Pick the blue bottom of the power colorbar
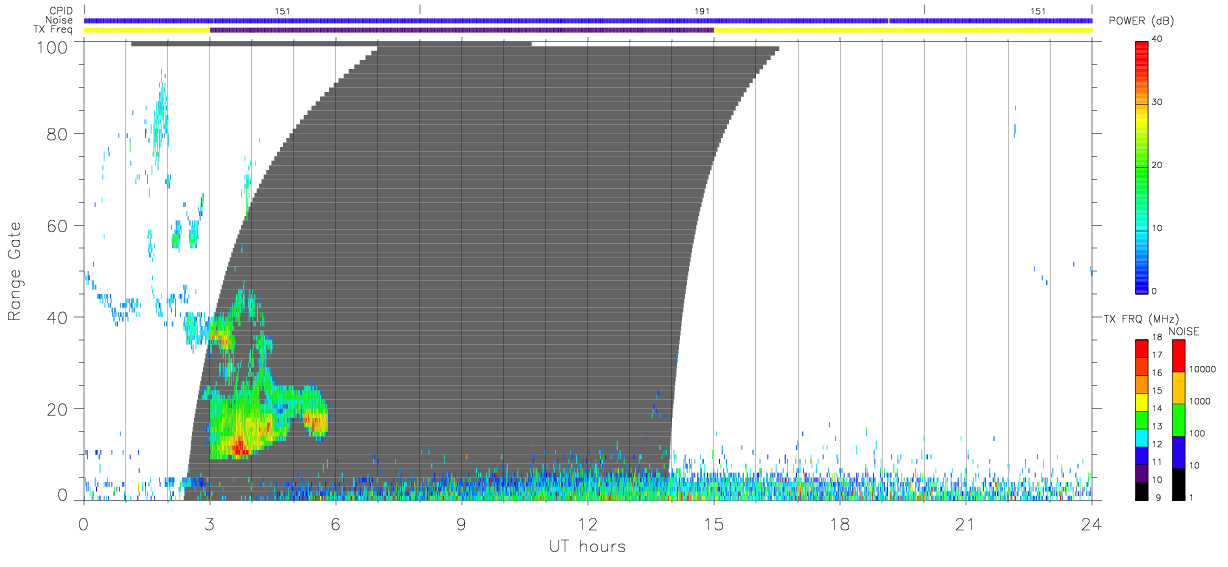The image size is (1228, 567). click(1141, 280)
